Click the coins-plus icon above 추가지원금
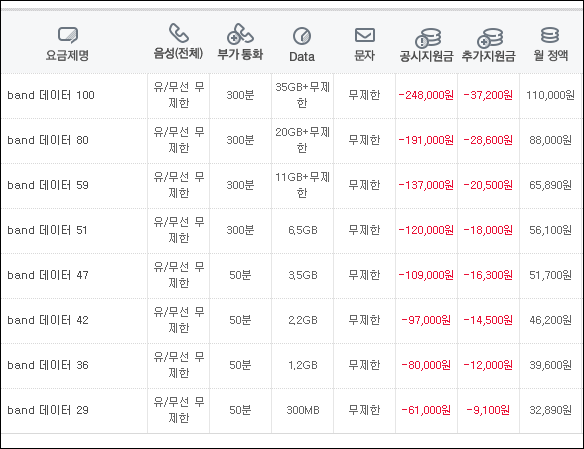Image resolution: width=584 pixels, height=449 pixels. click(490, 38)
